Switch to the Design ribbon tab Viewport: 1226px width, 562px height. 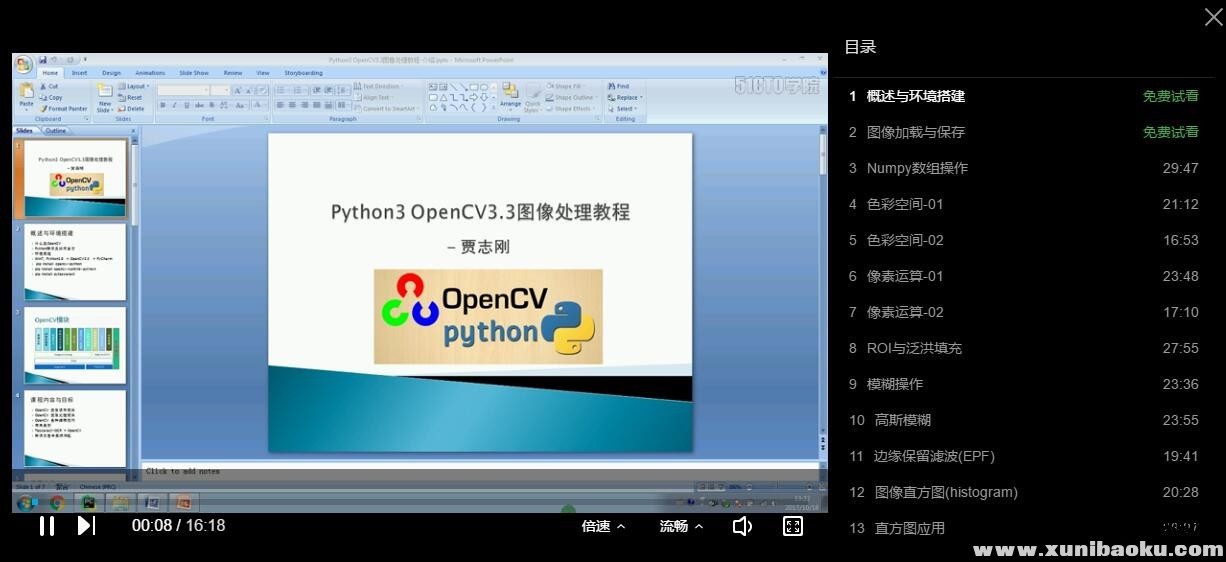(x=111, y=73)
